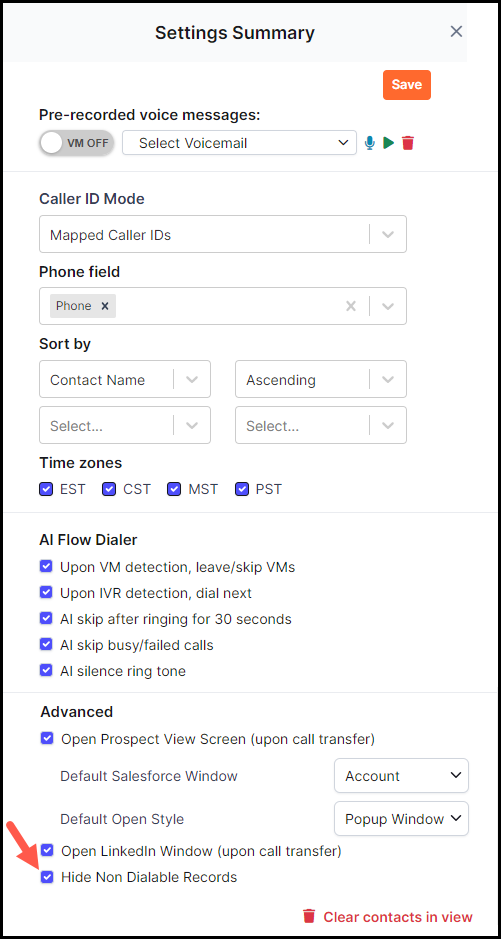The width and height of the screenshot is (501, 939).
Task: Click the trash icon beside Clear contacts
Action: coord(309,916)
